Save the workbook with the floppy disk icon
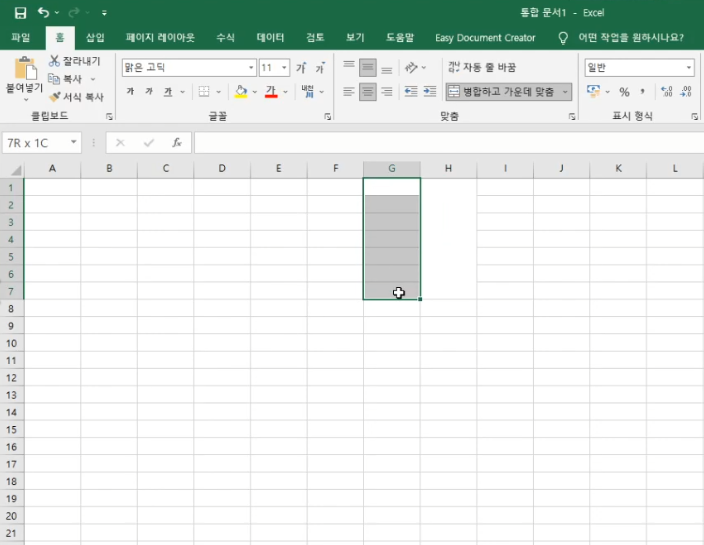The height and width of the screenshot is (545, 704). point(20,13)
